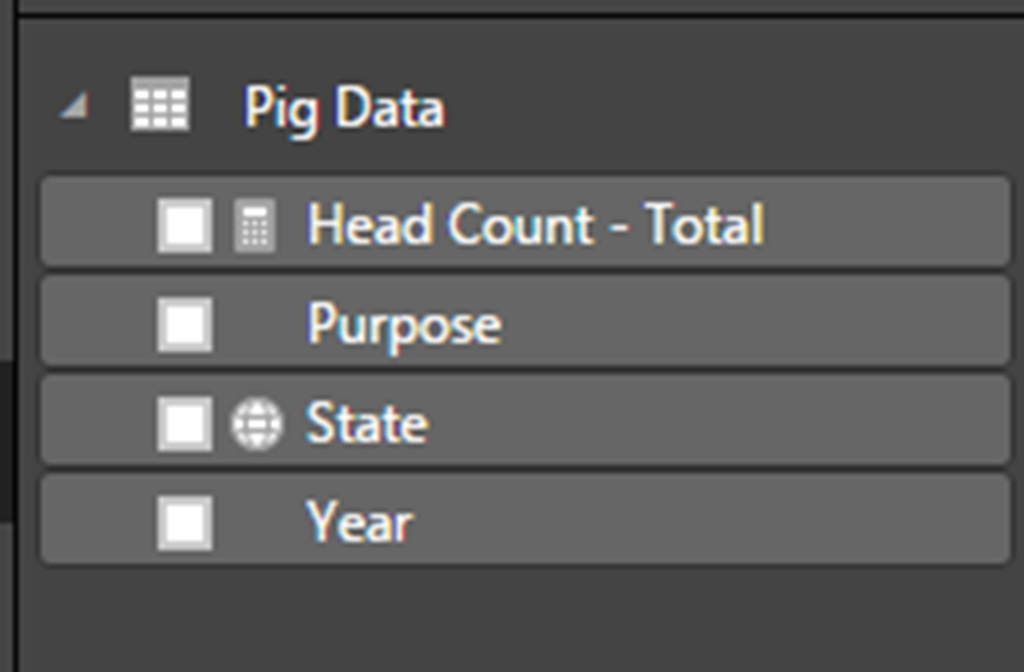Click the table grid icon beside Pig Data
Image resolution: width=1024 pixels, height=672 pixels.
point(160,105)
